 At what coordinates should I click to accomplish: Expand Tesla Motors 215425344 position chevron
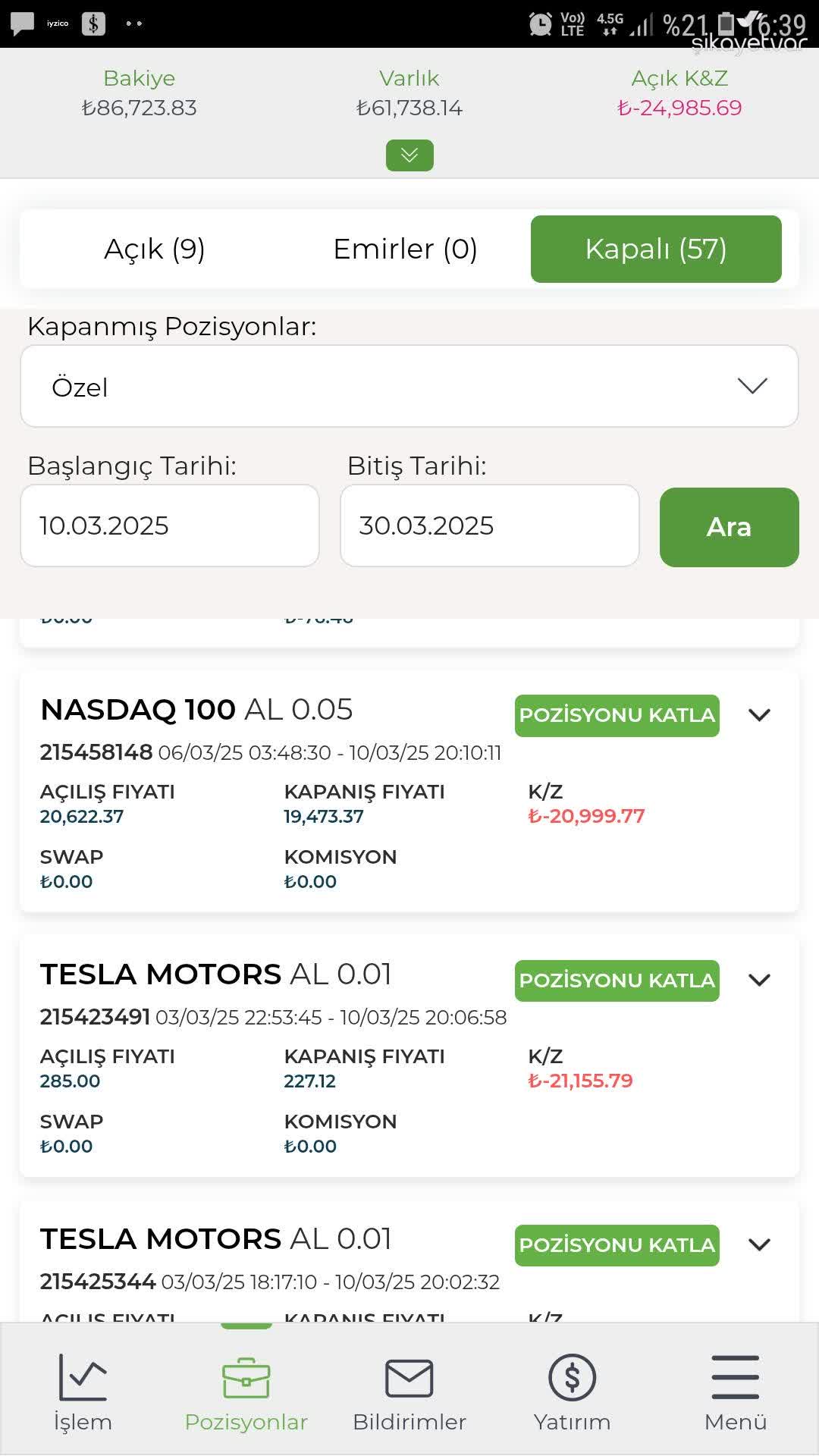tap(759, 1244)
